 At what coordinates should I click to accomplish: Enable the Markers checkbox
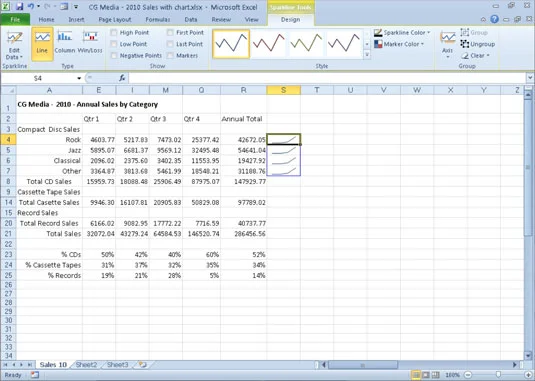[170, 56]
